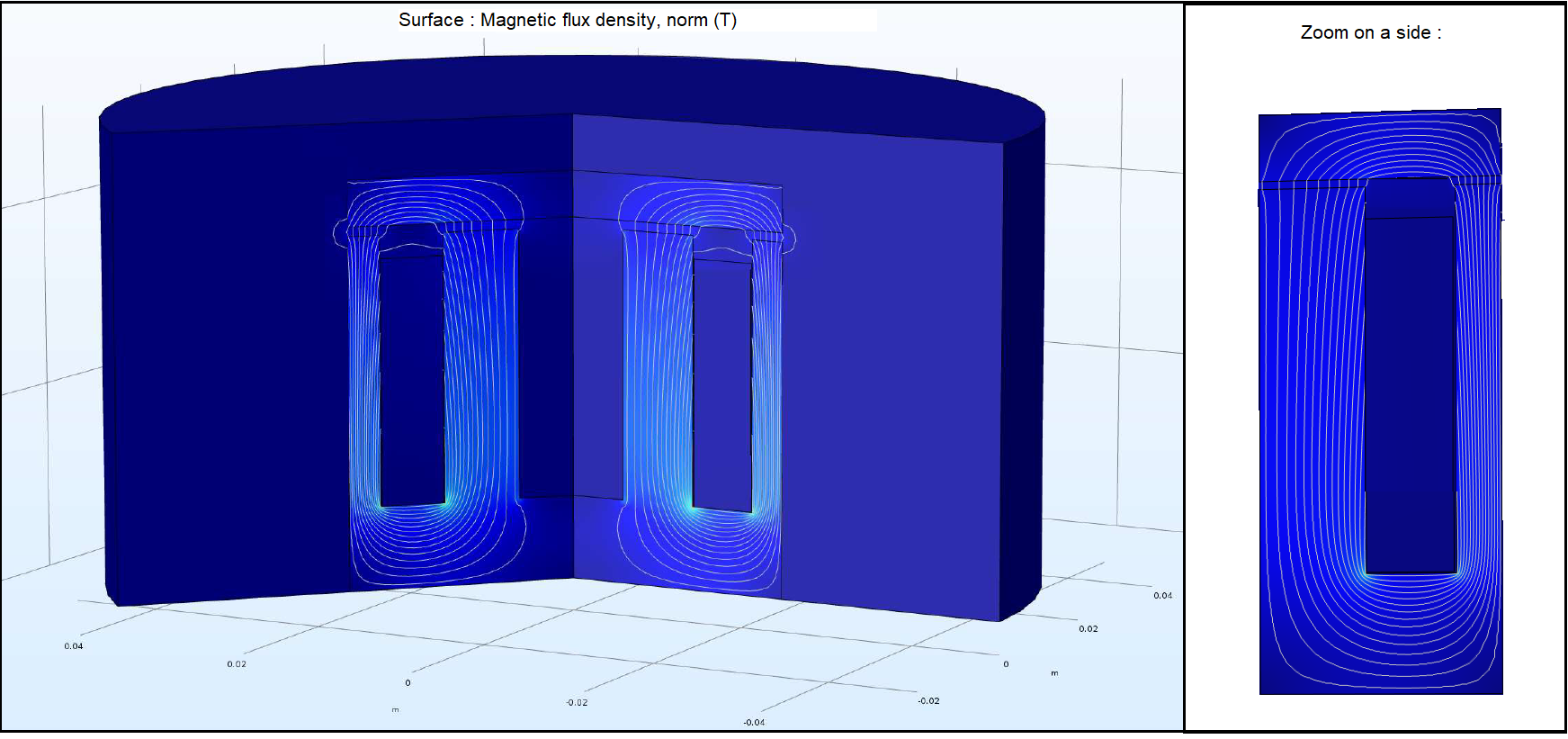The image size is (1568, 739).
Task: Click the leftmost "0.04" axis tick label
Action: pyautogui.click(x=73, y=646)
